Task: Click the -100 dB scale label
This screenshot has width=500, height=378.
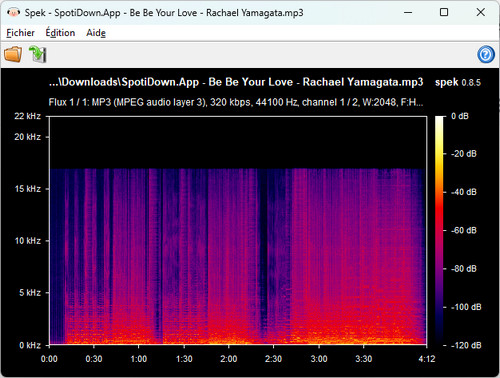Action: pyautogui.click(x=466, y=307)
